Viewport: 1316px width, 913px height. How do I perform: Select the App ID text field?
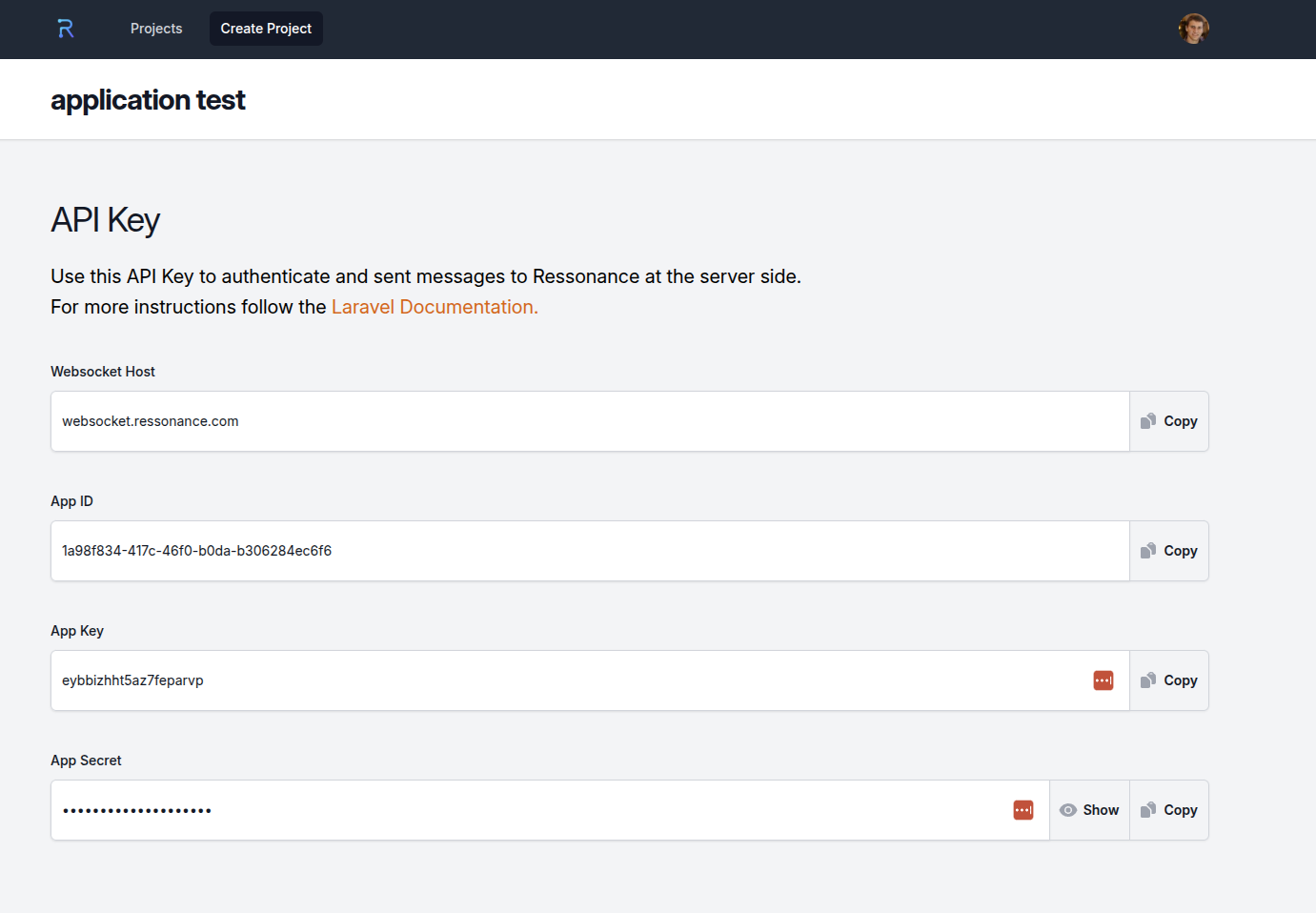[x=572, y=551]
